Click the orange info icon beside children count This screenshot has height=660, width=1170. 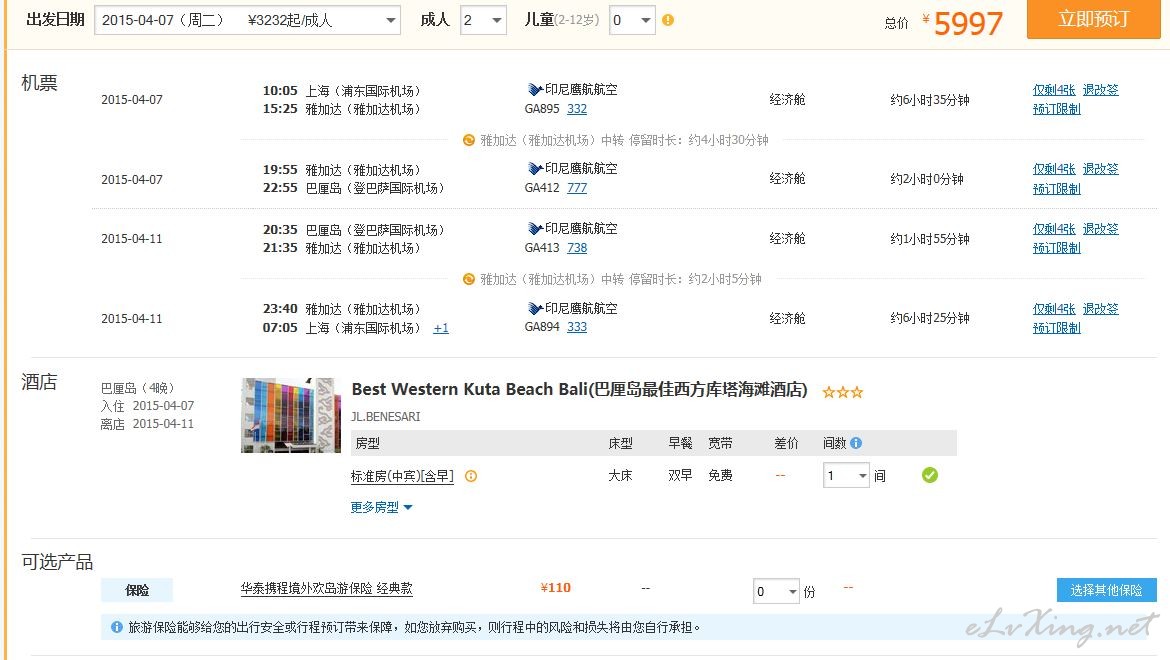pos(668,20)
